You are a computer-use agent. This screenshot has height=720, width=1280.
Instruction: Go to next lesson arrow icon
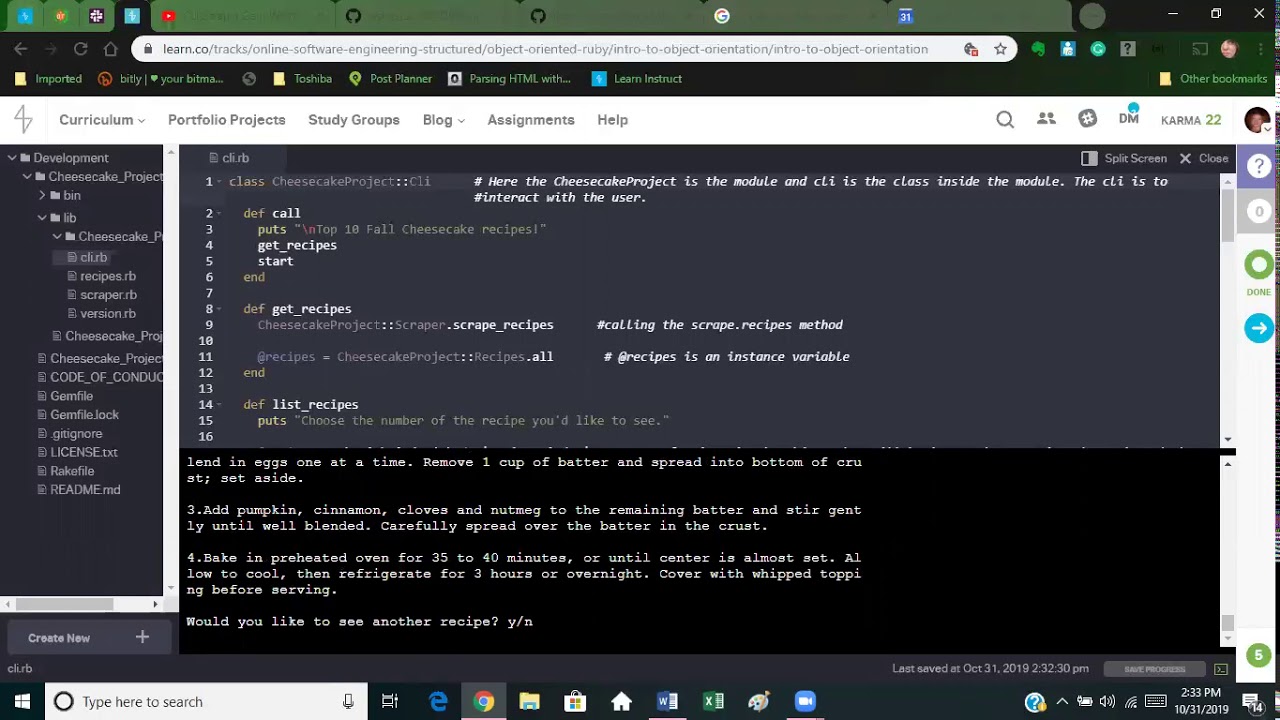[1259, 328]
